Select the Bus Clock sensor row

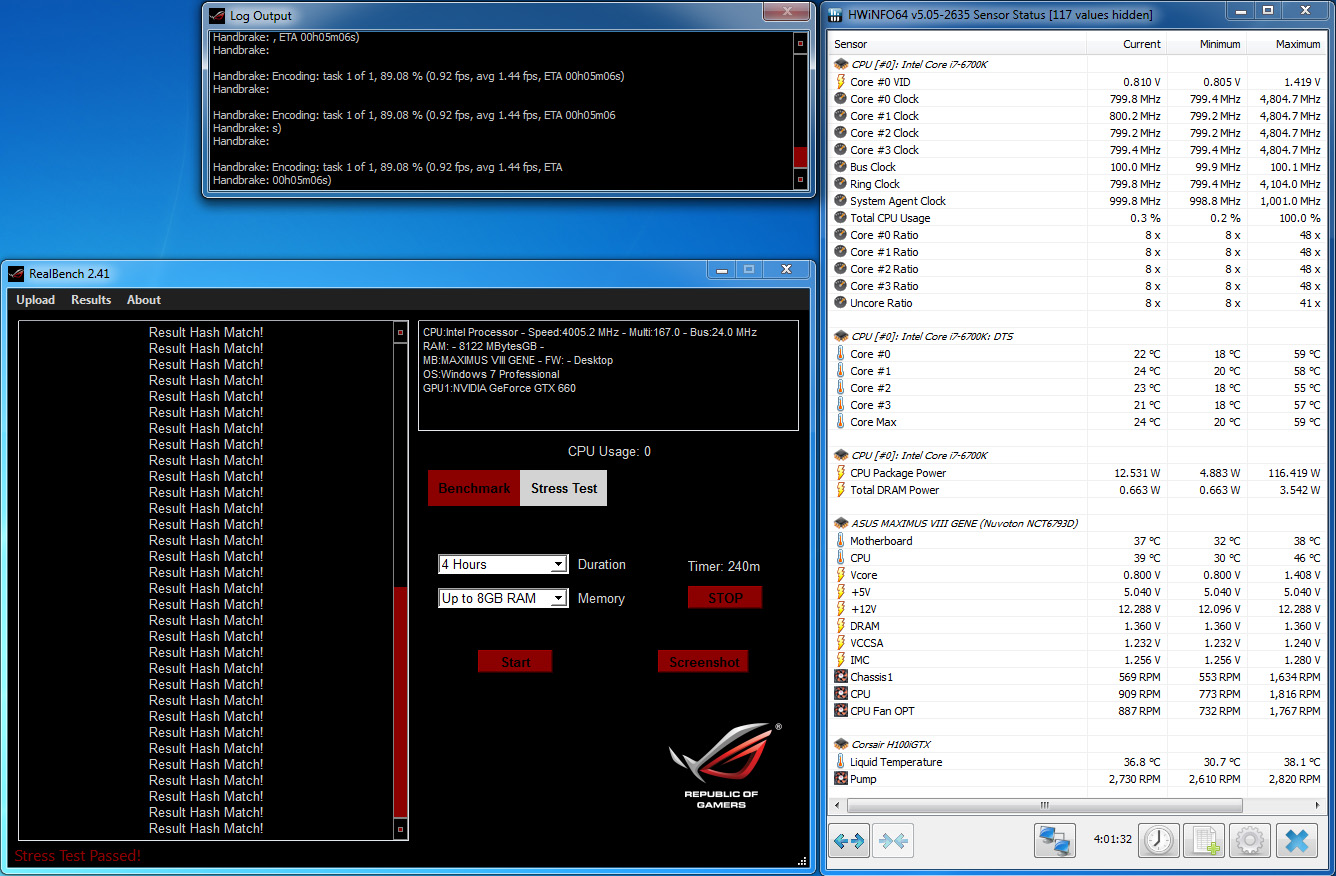(x=1078, y=167)
